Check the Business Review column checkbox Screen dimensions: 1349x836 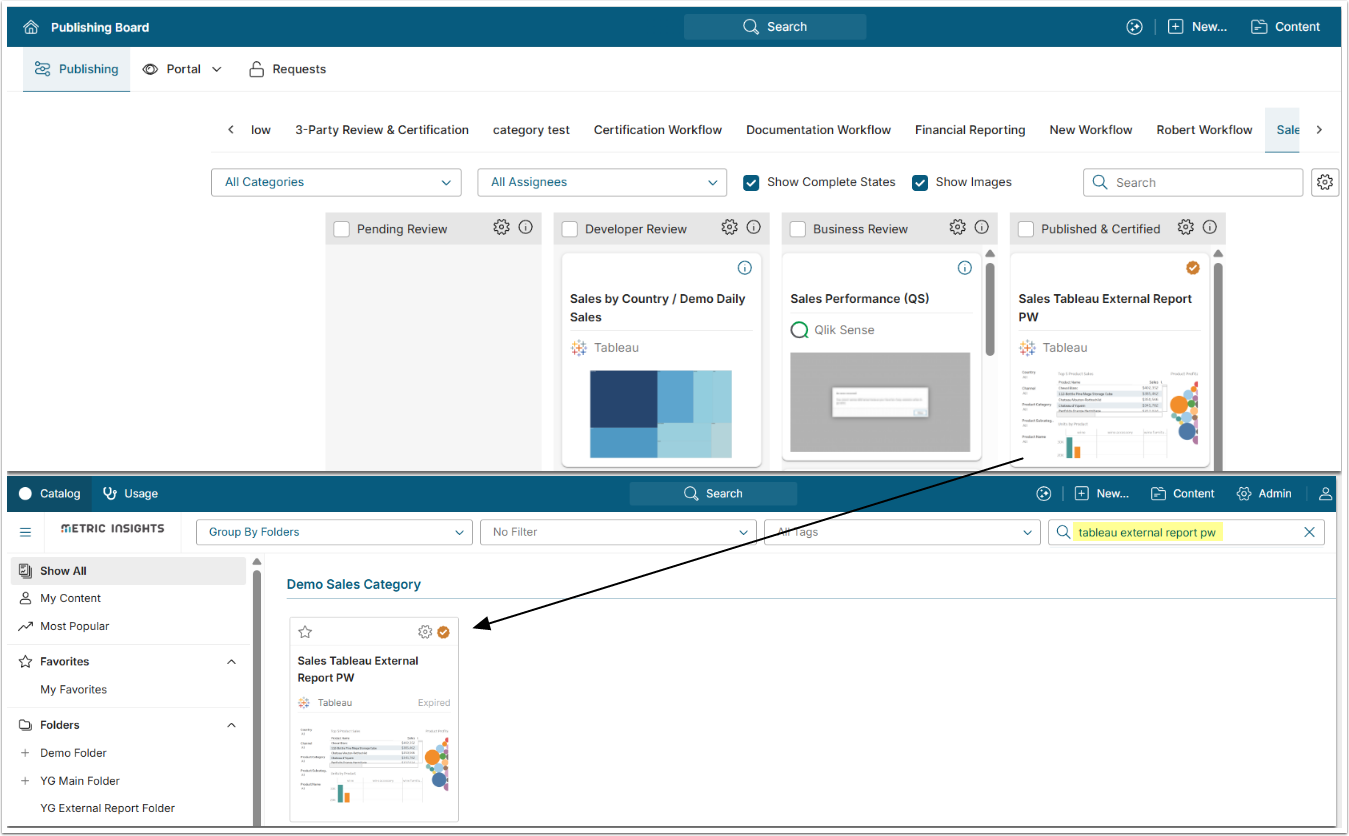(798, 229)
